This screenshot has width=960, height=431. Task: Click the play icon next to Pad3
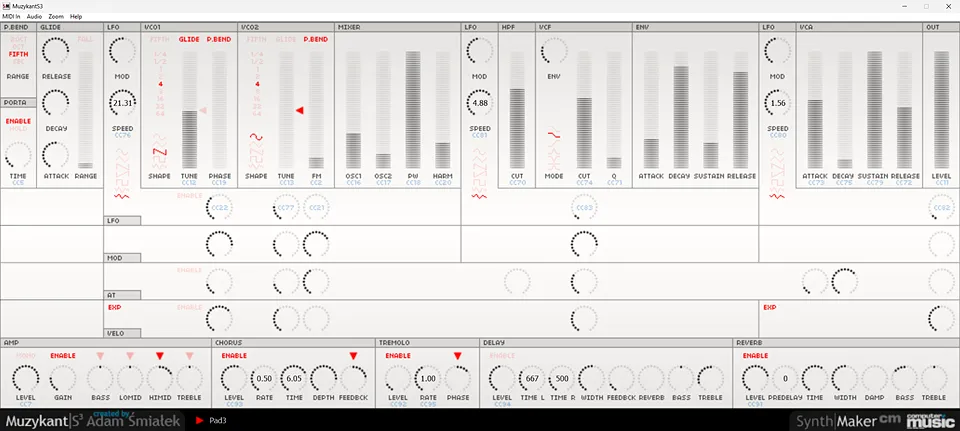(x=200, y=421)
